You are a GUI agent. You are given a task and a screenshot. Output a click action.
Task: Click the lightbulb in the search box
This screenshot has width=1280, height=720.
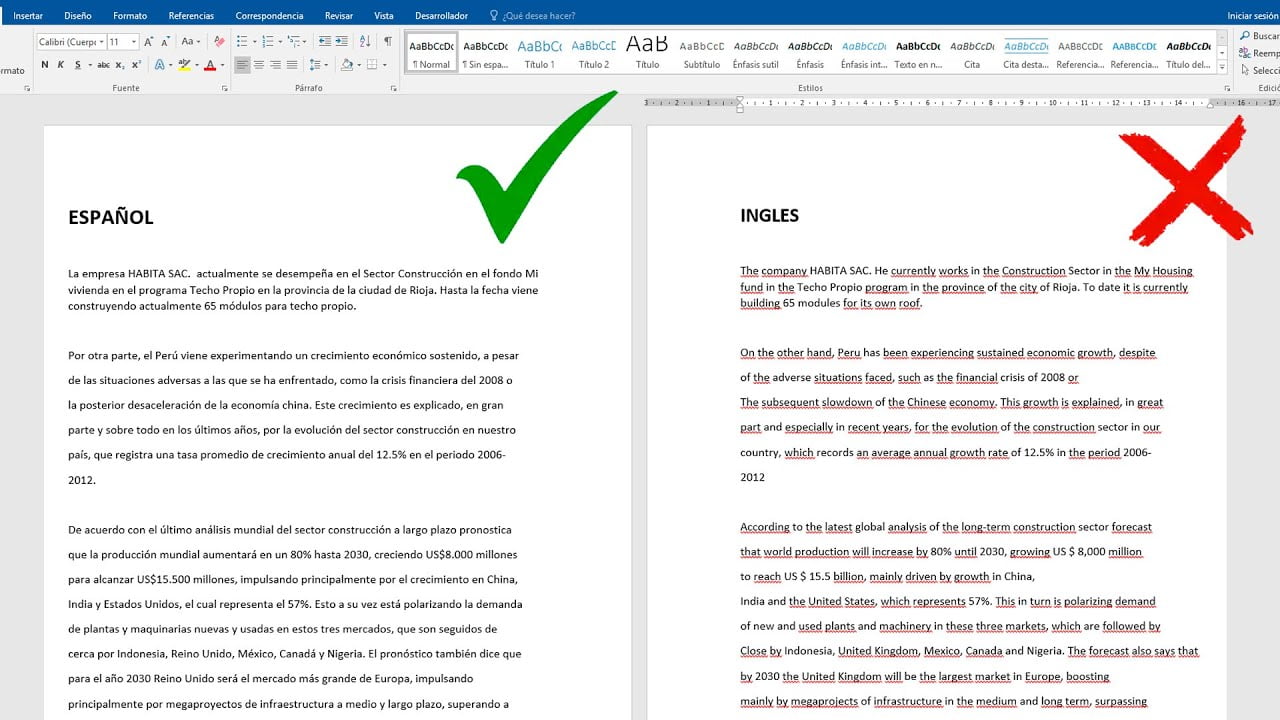point(494,16)
